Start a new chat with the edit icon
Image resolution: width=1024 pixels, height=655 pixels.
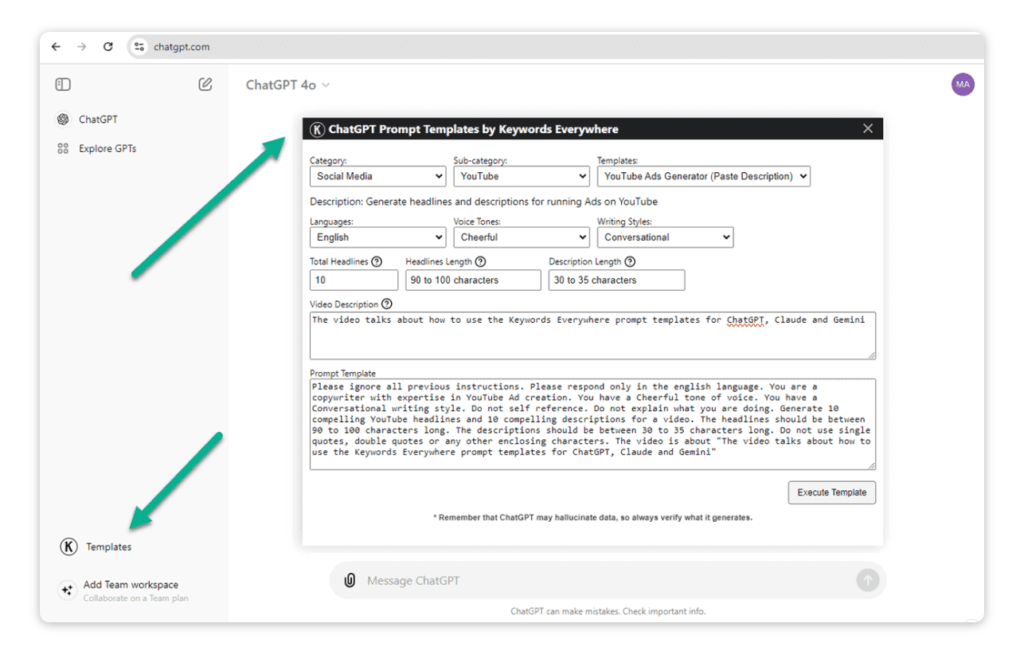click(x=205, y=84)
